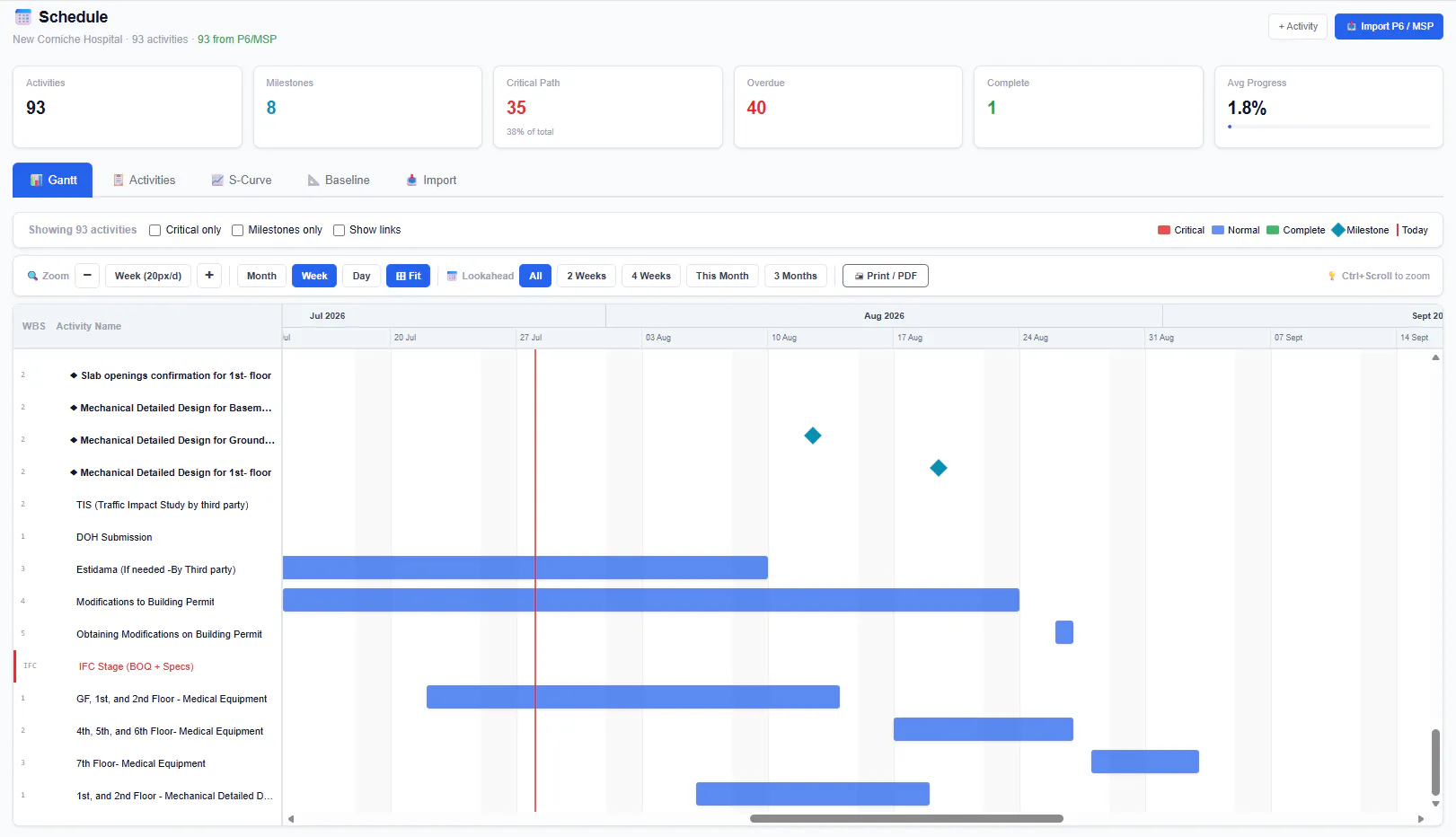This screenshot has width=1456, height=837.
Task: Click the 93 from P6/MSP text
Action: point(237,40)
